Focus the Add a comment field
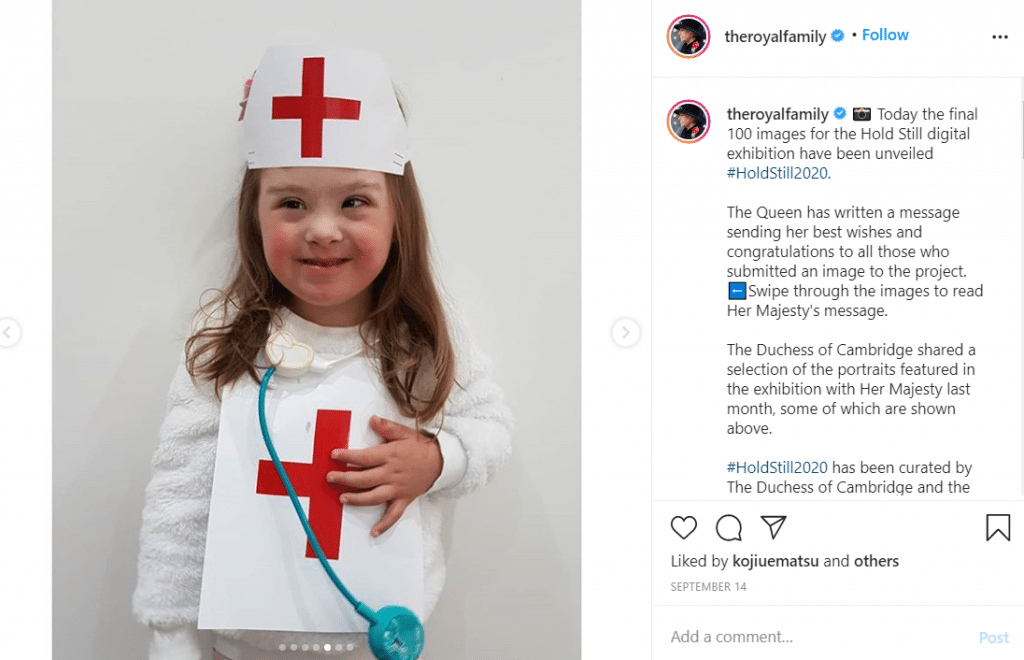This screenshot has height=660, width=1024. coord(816,636)
